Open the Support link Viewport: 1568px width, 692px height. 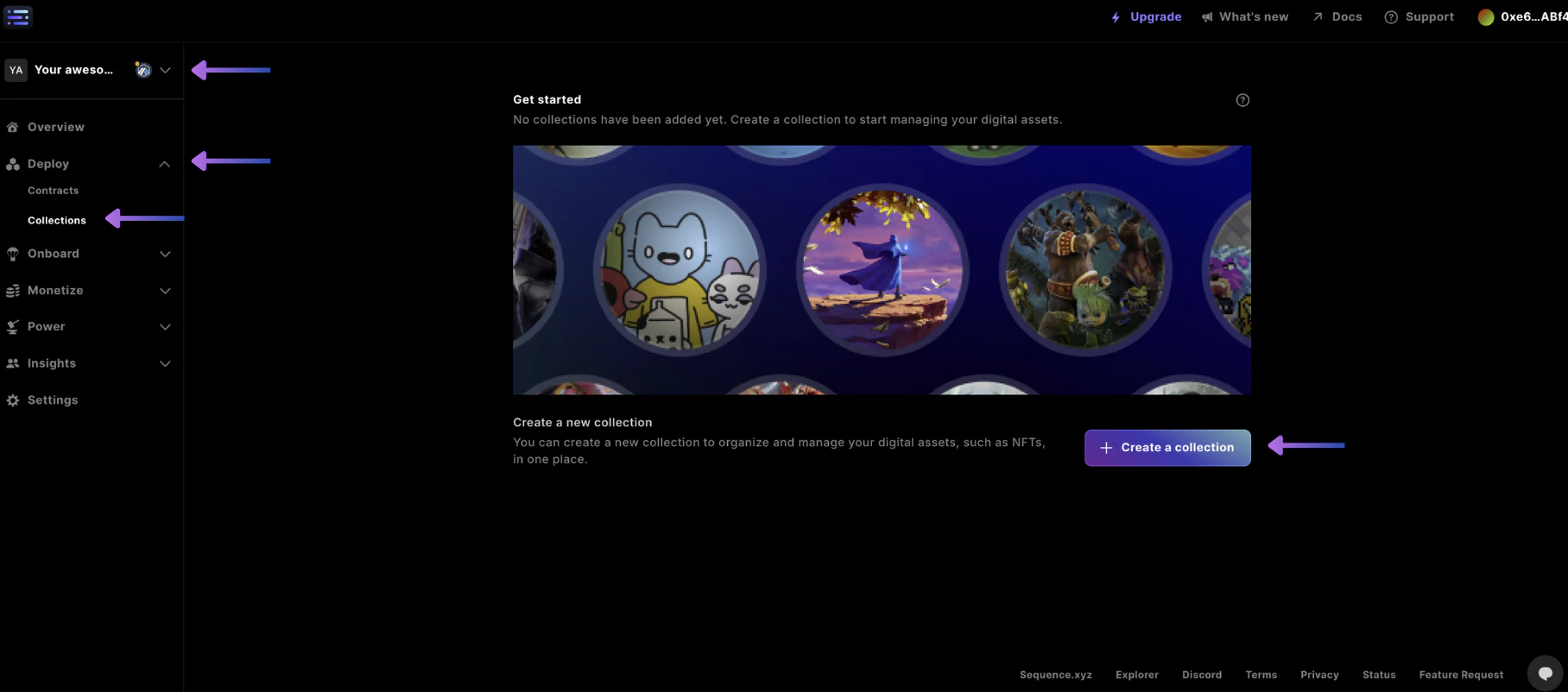(x=1429, y=17)
